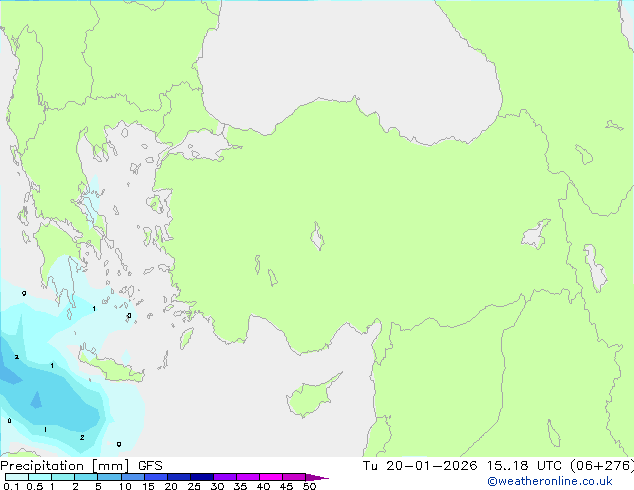Click the 'Precipitation [mm]' title text
The image size is (634, 490).
click(65, 466)
